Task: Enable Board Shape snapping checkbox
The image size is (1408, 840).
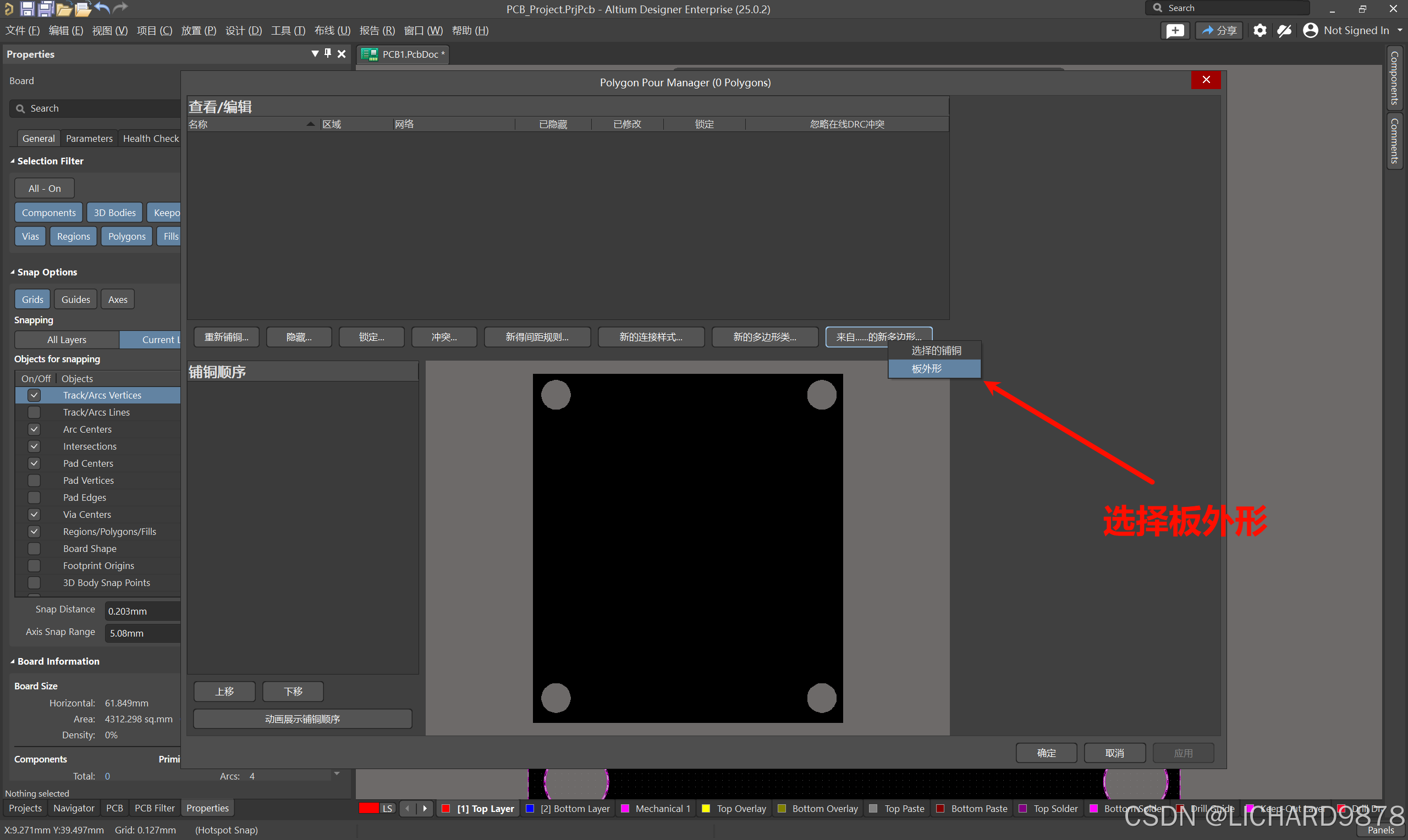Action: (x=34, y=549)
